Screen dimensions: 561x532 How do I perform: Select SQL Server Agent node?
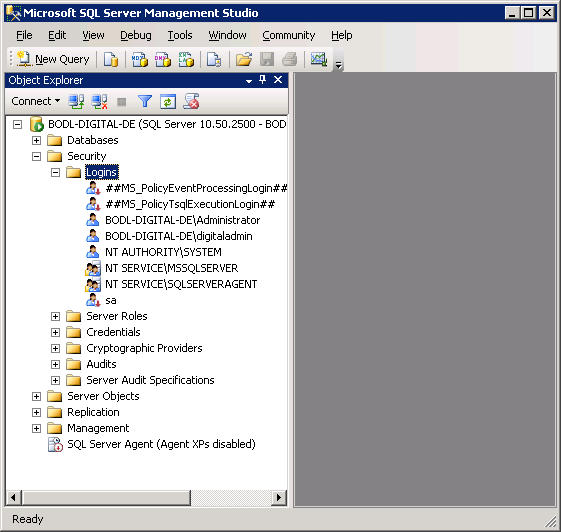pyautogui.click(x=161, y=445)
